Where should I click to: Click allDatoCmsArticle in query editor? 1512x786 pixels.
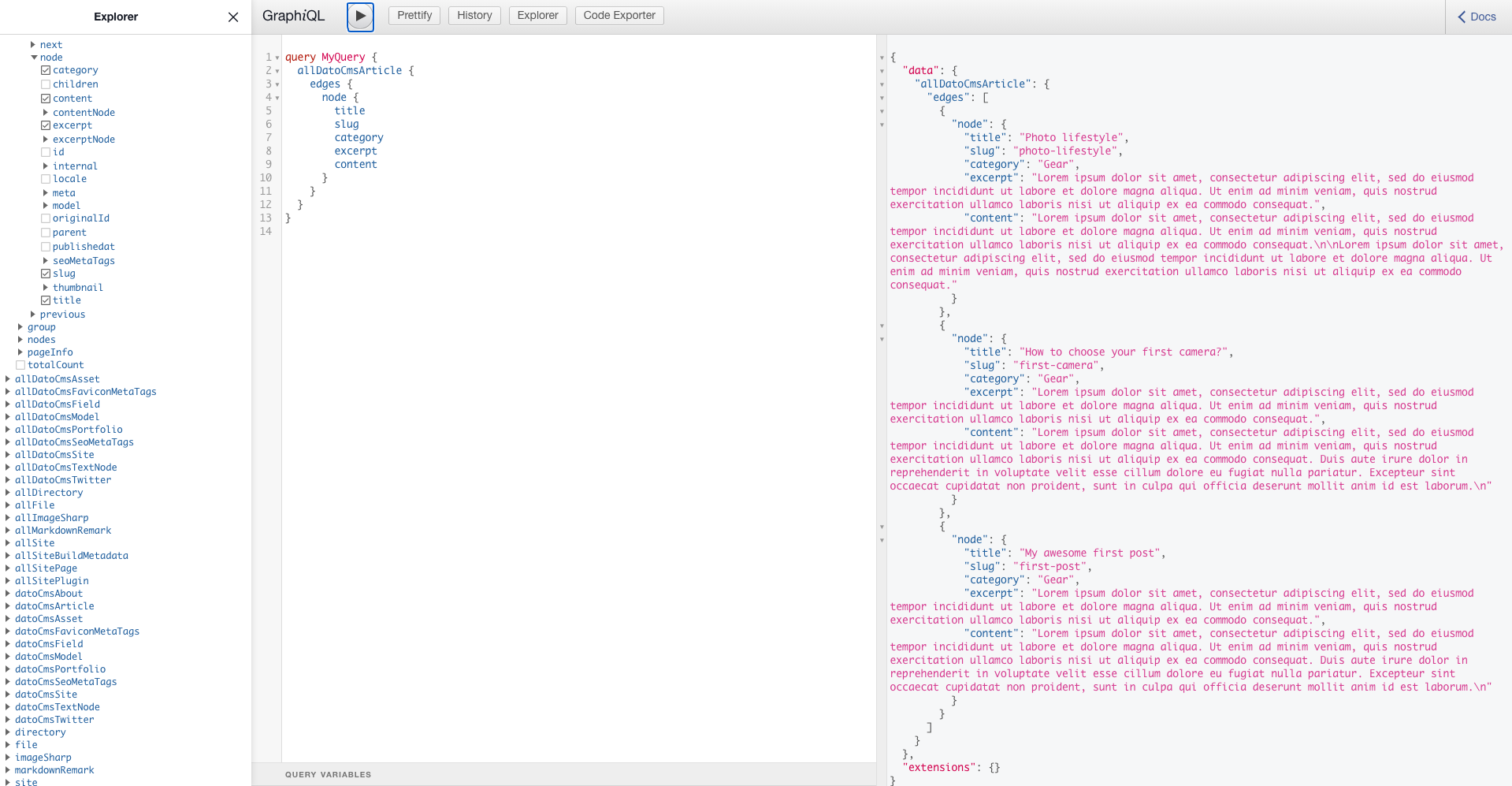tap(350, 71)
